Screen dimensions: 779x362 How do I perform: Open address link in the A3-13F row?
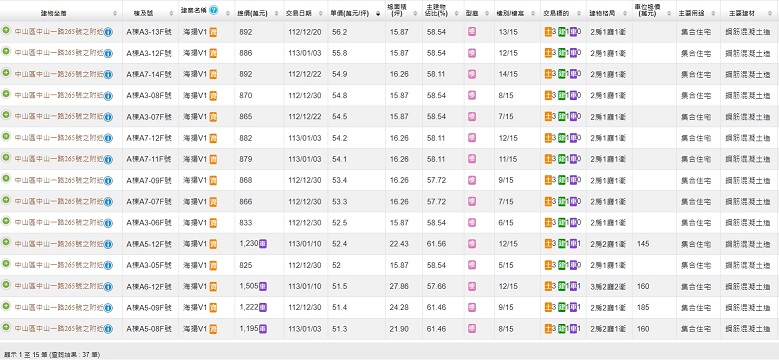(59, 32)
